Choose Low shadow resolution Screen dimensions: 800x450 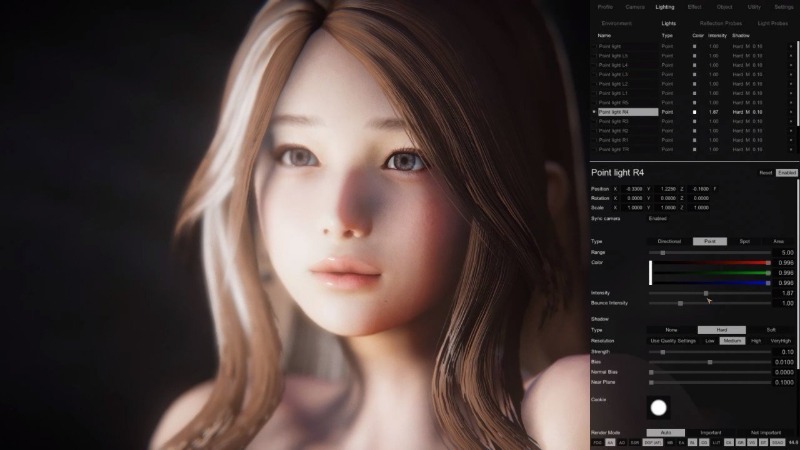[x=710, y=341]
